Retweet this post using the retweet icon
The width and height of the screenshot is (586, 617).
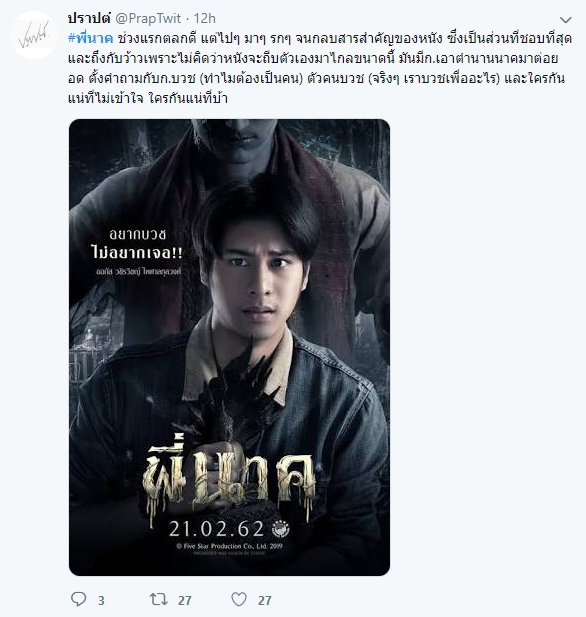[159, 599]
